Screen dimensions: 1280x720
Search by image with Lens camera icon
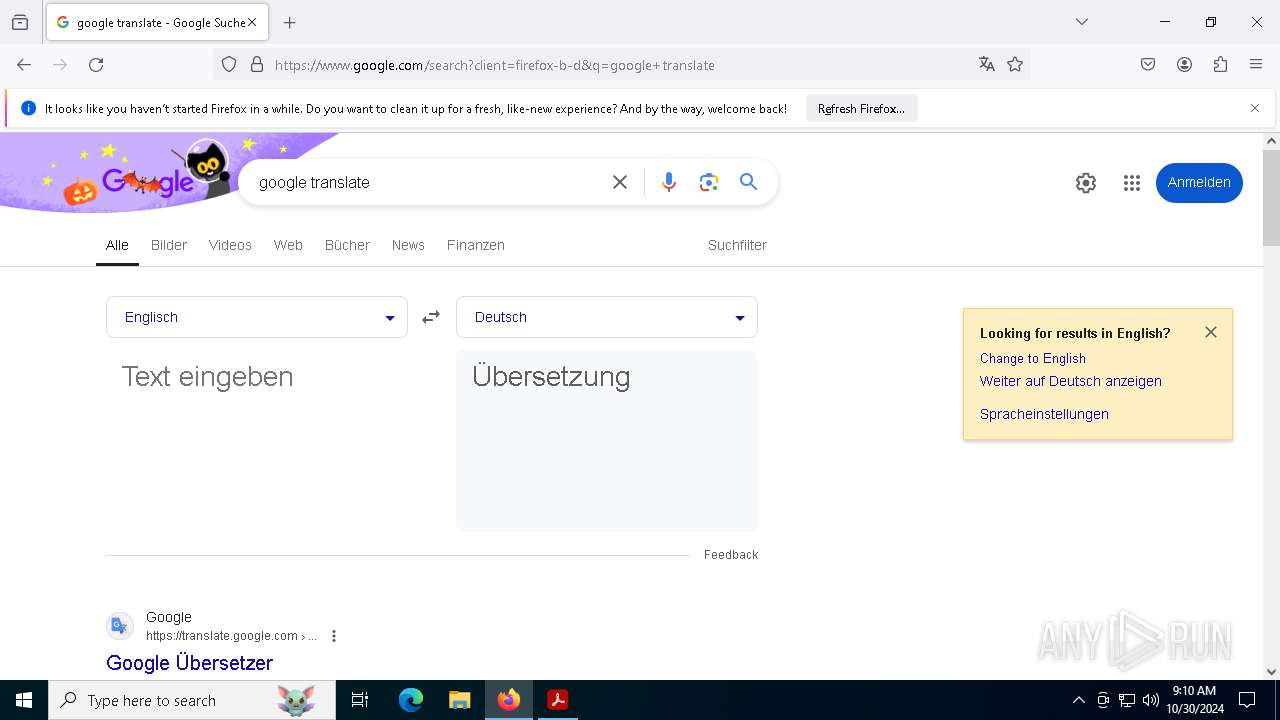point(709,182)
